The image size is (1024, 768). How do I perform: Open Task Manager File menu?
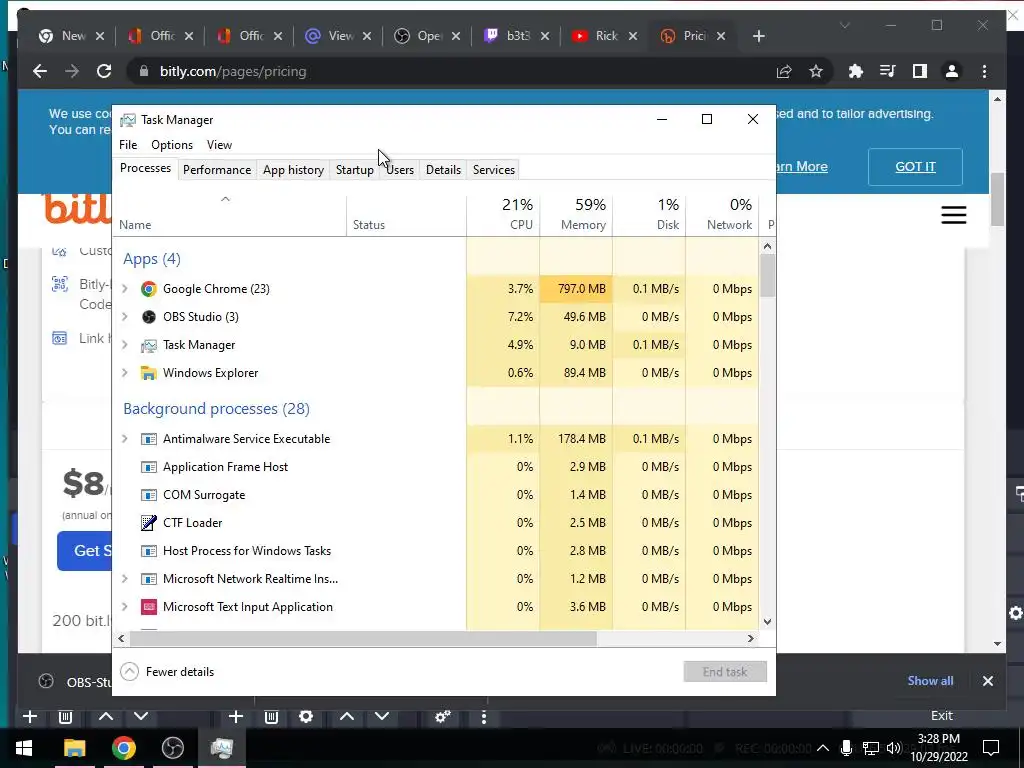pos(128,145)
